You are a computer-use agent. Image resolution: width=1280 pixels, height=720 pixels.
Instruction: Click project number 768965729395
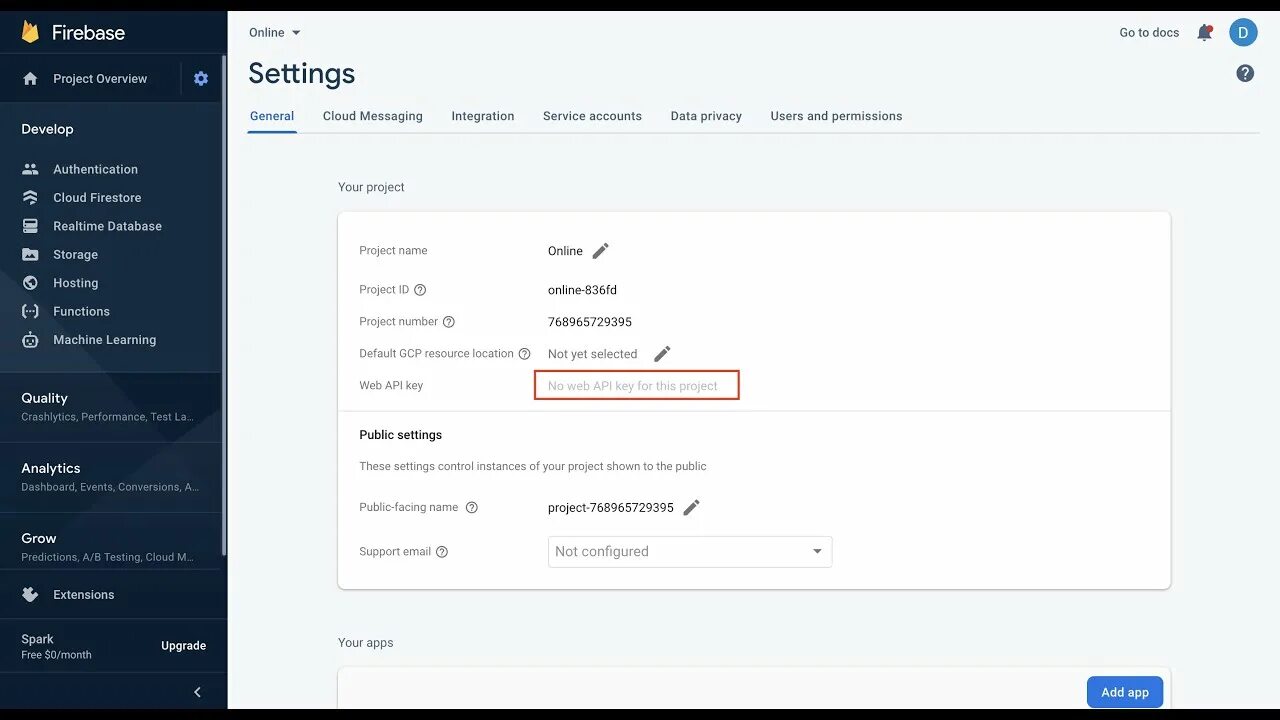coord(590,322)
